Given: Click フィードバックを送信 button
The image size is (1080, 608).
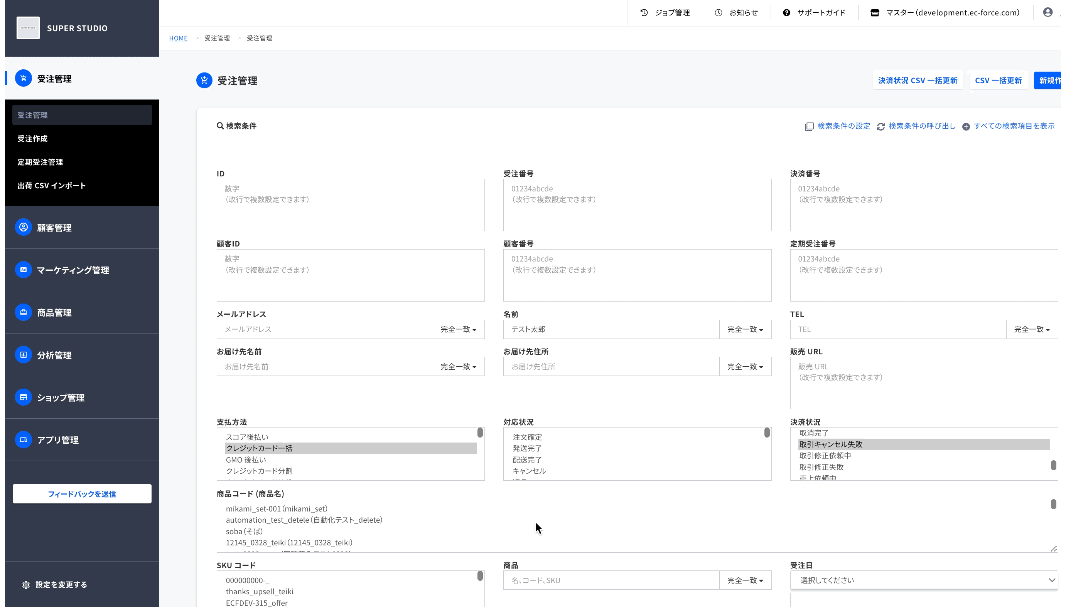Looking at the screenshot, I should (x=82, y=494).
